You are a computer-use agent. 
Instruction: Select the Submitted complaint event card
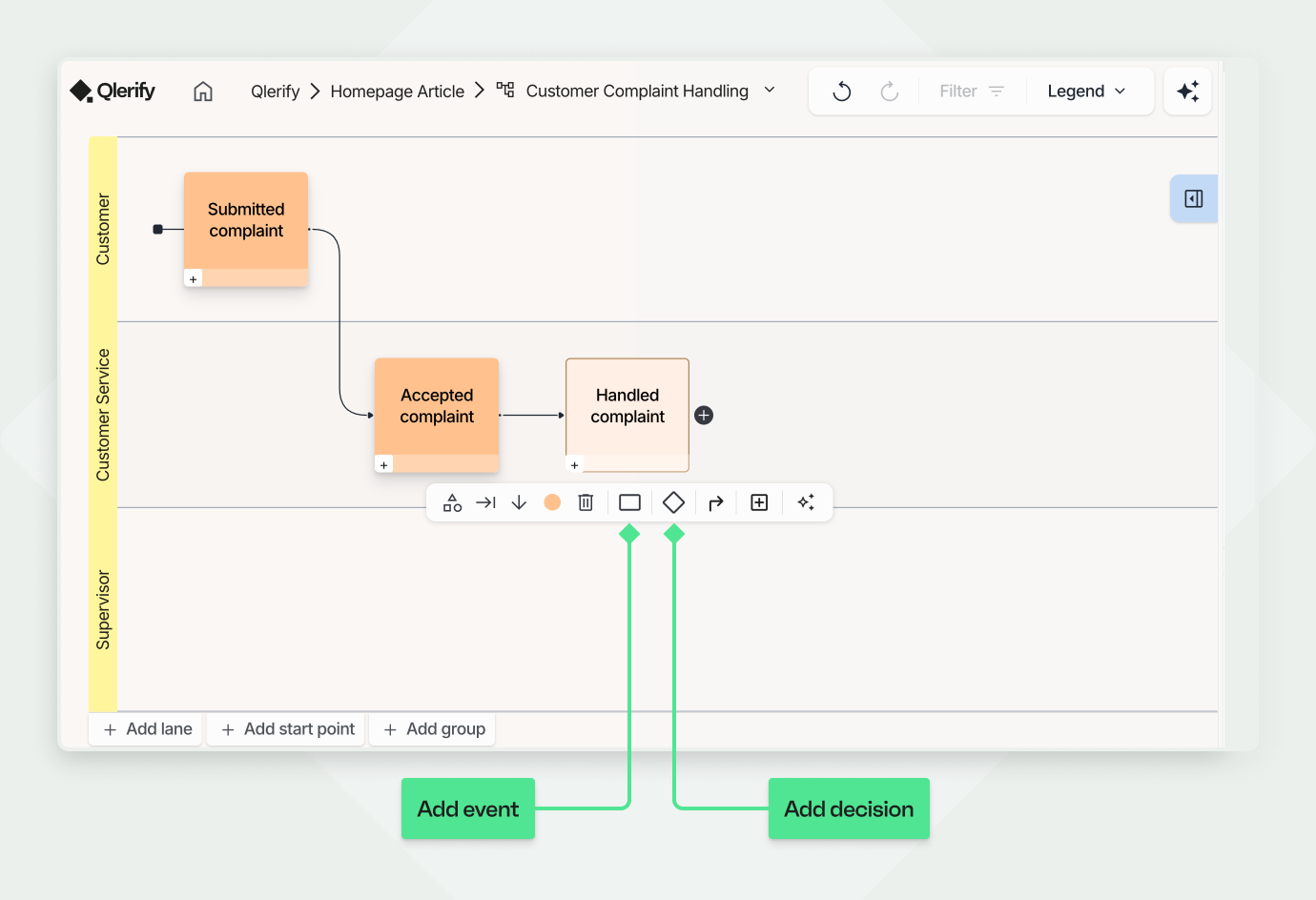[x=246, y=229]
